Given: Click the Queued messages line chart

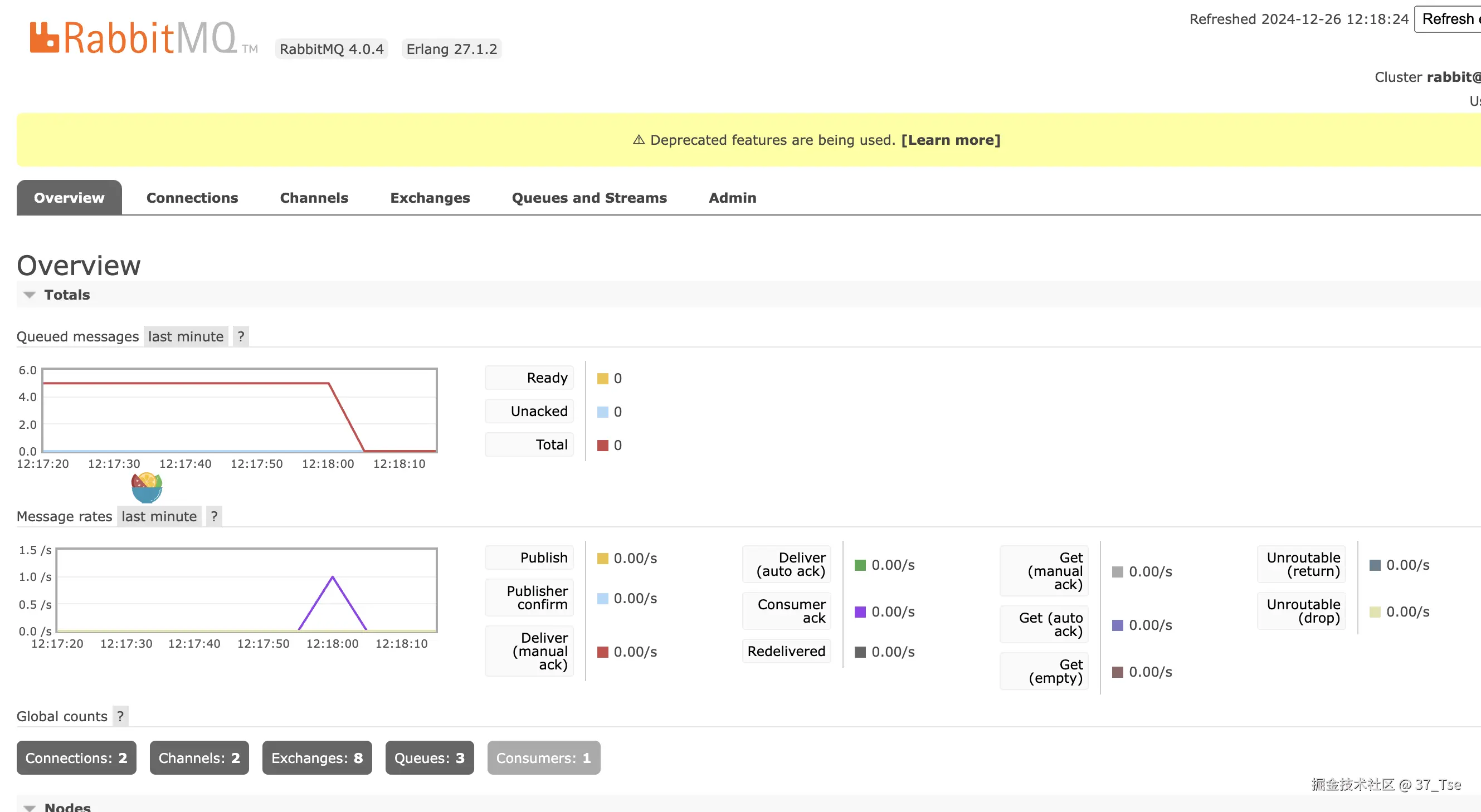Looking at the screenshot, I should 239,411.
